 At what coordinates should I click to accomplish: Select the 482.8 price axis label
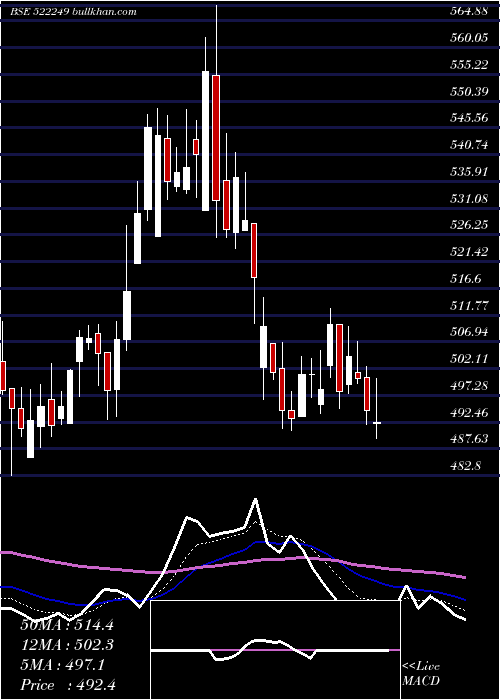coord(465,466)
